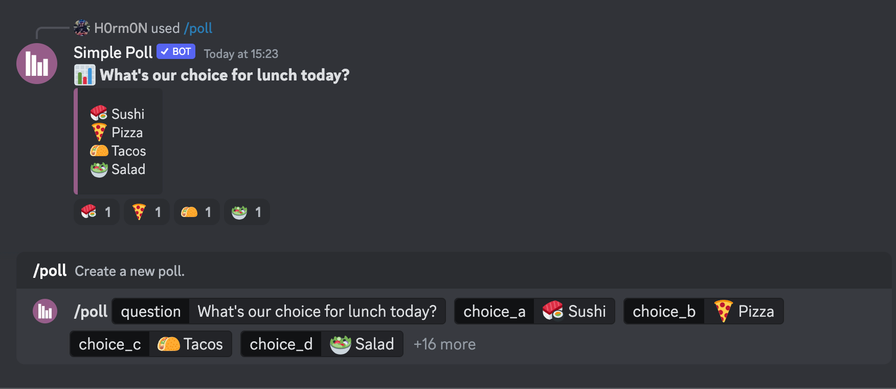Viewport: 896px width, 389px height.
Task: Click the Simple Poll bot avatar
Action: coord(37,63)
